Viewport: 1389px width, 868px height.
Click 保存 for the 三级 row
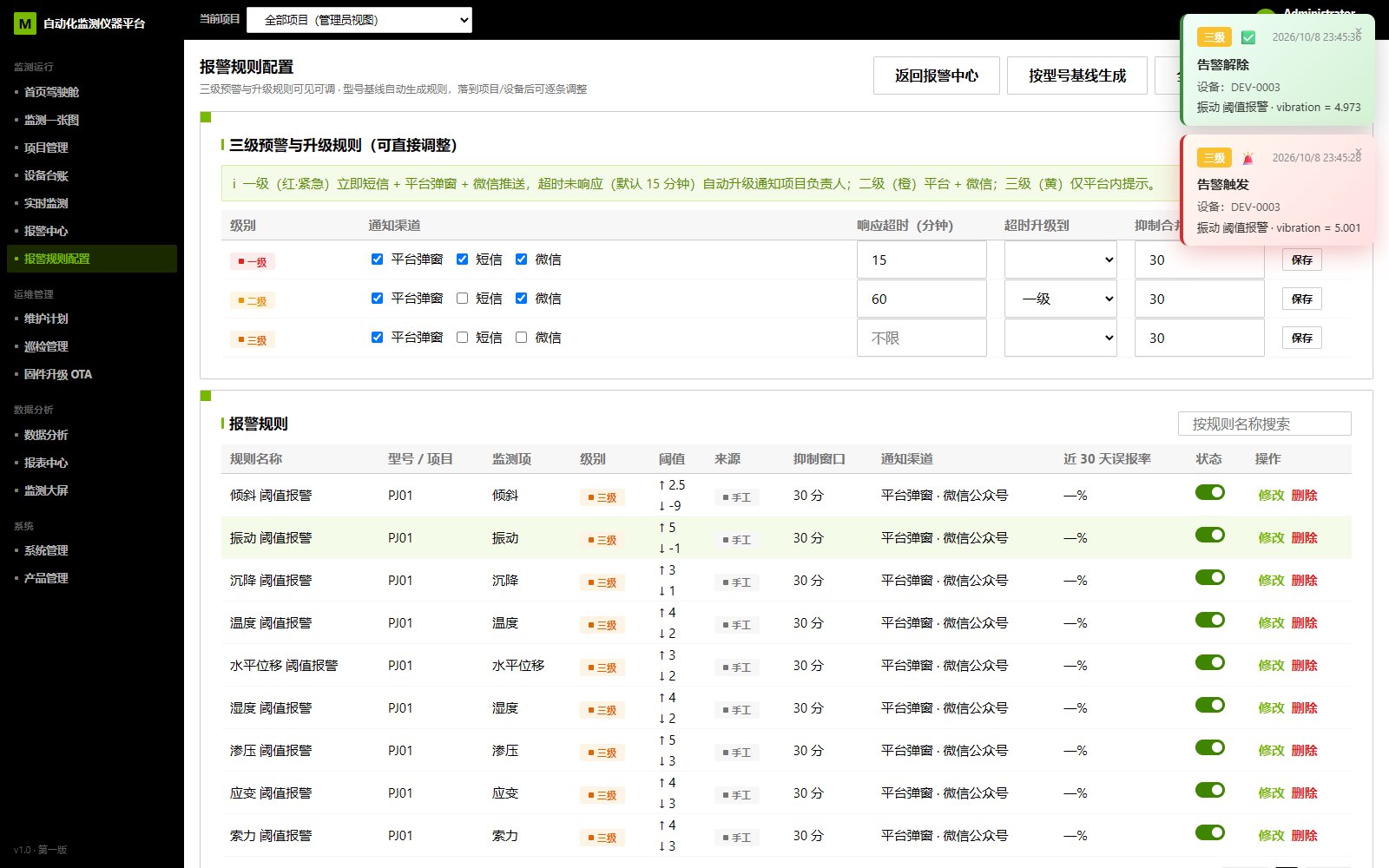(1302, 338)
